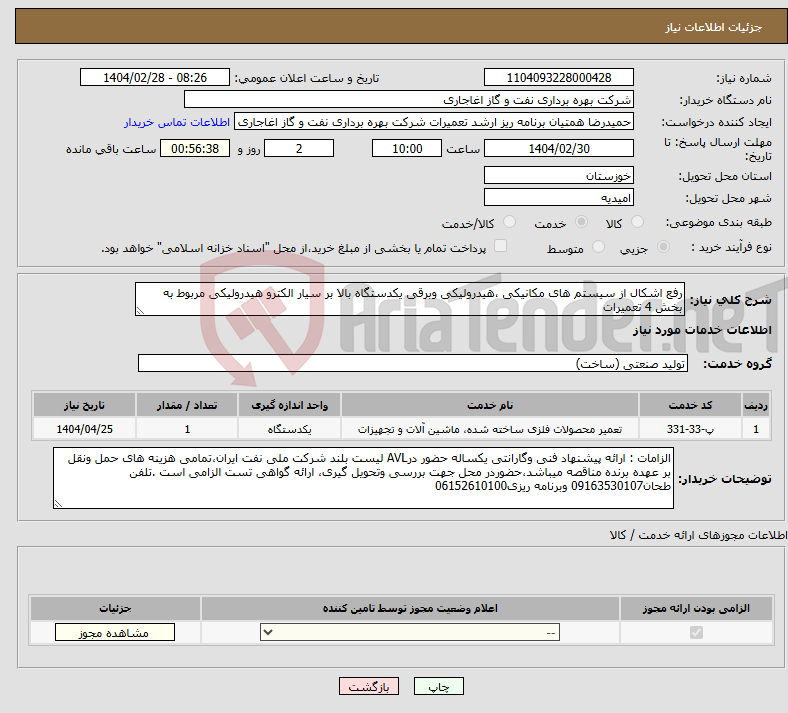Click the اطلاعات مجوزهای ارائه خدمت / کالا heading
This screenshot has height=713, width=788.
(698, 535)
